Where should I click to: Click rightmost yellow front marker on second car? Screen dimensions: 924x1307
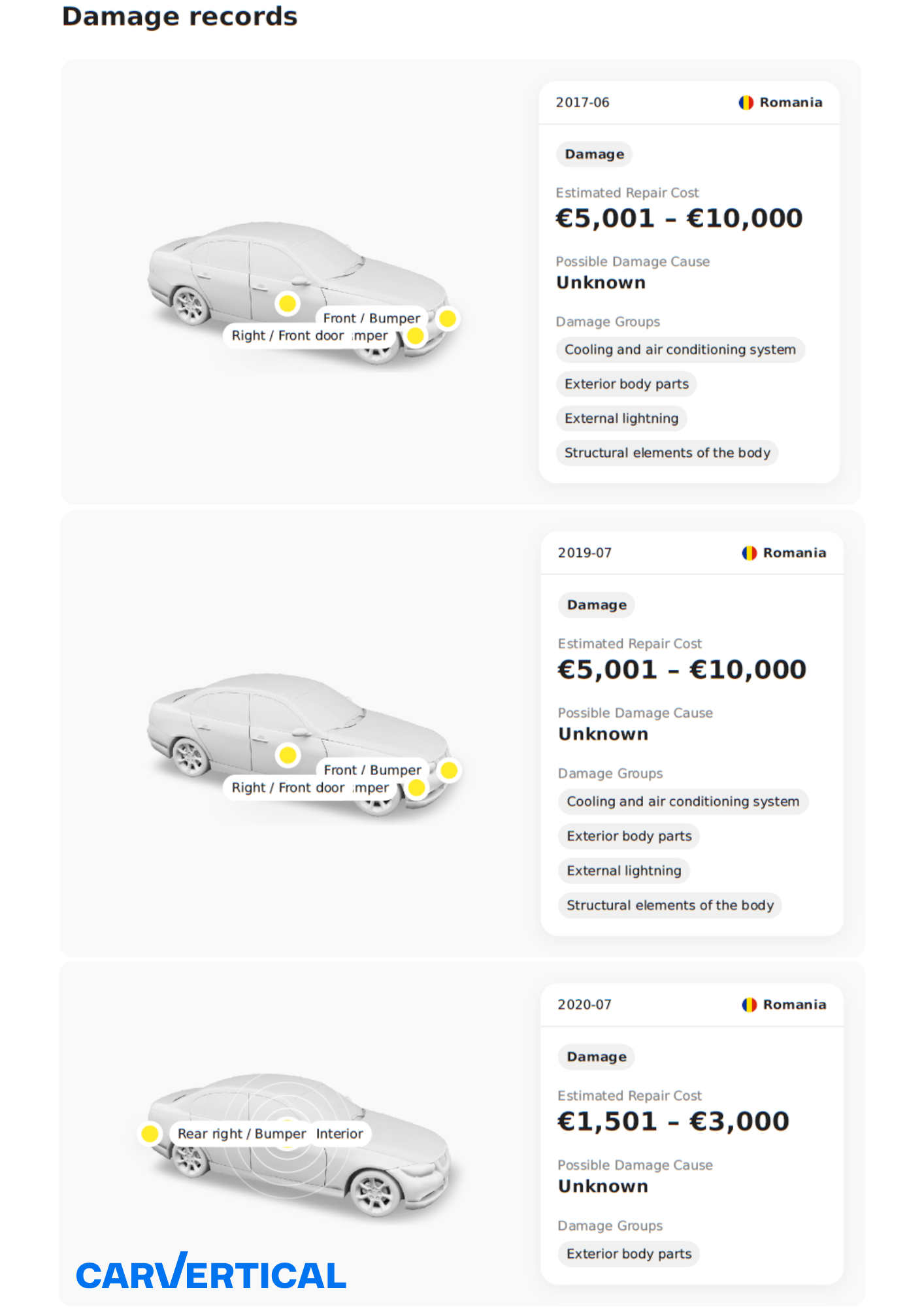tap(449, 770)
